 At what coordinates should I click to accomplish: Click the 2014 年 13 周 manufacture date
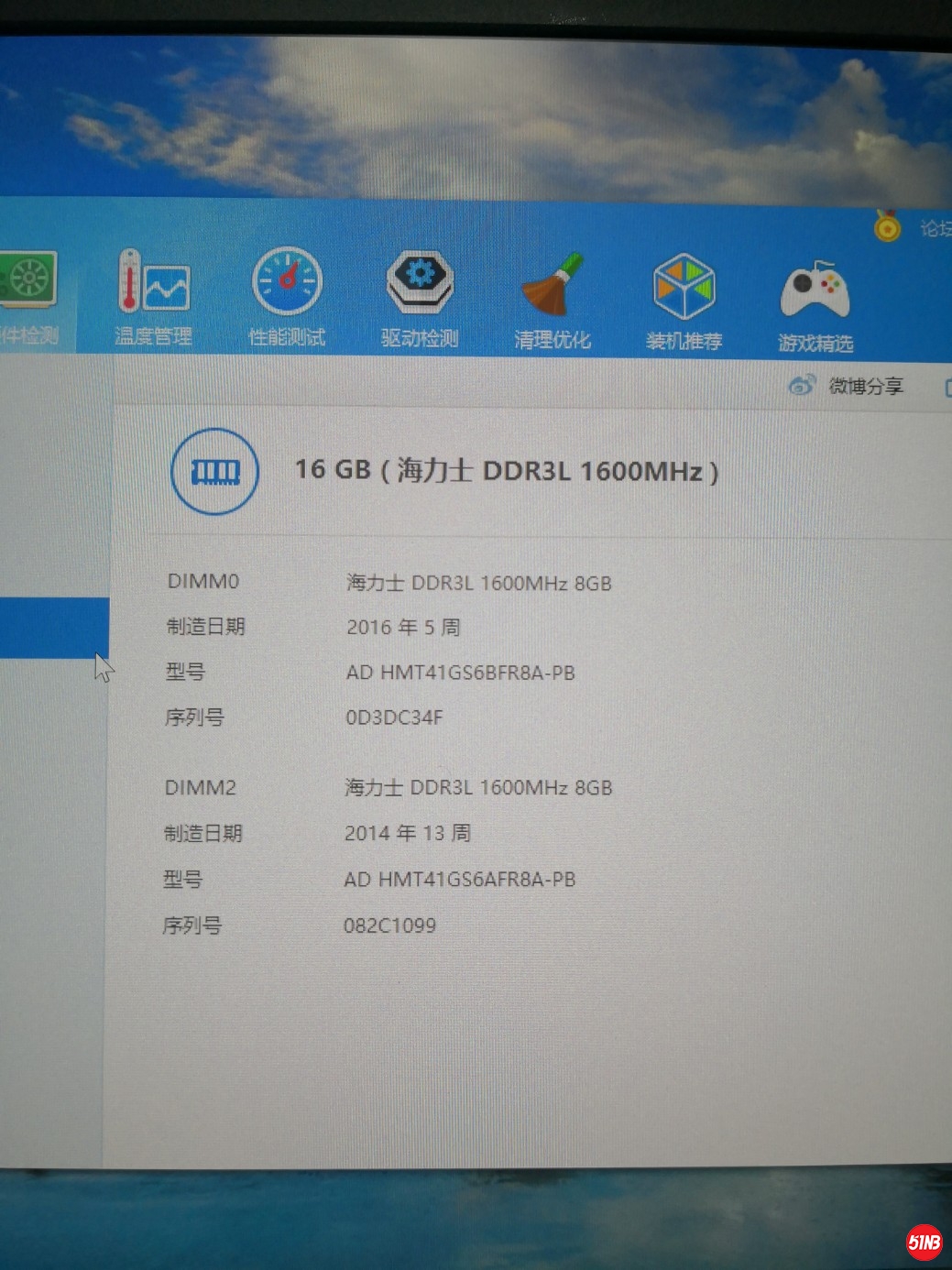pos(408,833)
